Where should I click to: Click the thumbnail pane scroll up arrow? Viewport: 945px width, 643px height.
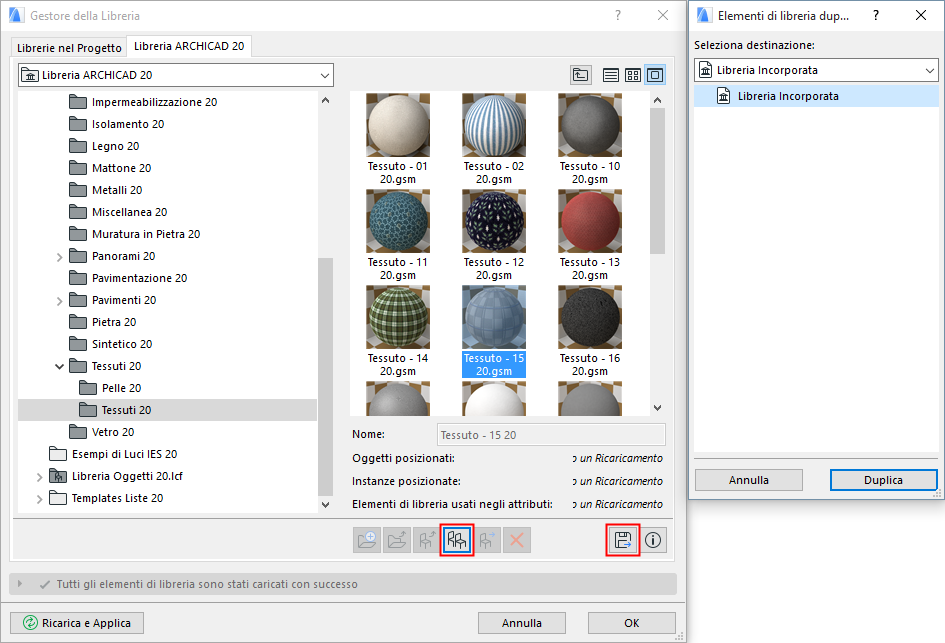658,100
